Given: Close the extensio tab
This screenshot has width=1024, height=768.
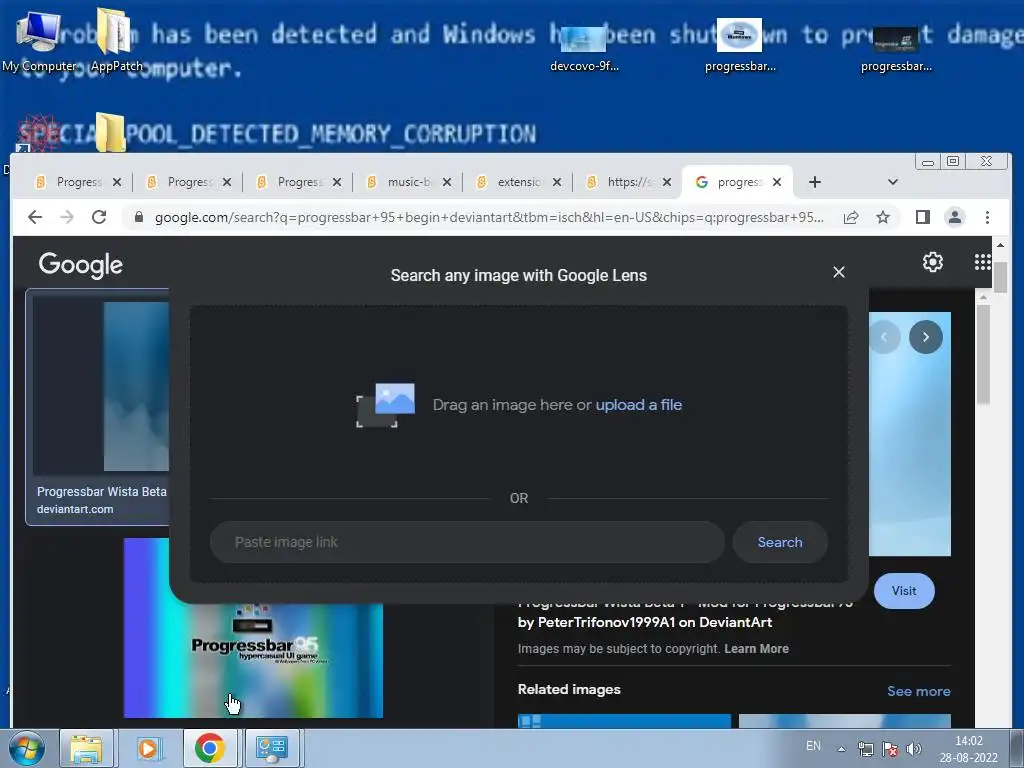Looking at the screenshot, I should pos(556,182).
